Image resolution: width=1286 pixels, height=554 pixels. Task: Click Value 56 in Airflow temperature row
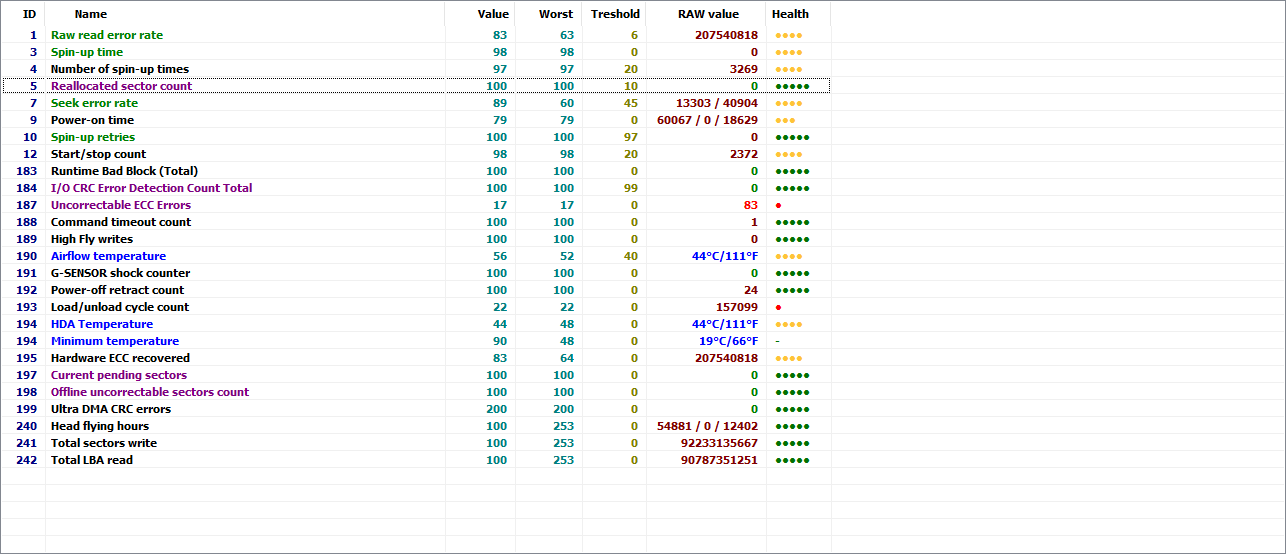[500, 256]
